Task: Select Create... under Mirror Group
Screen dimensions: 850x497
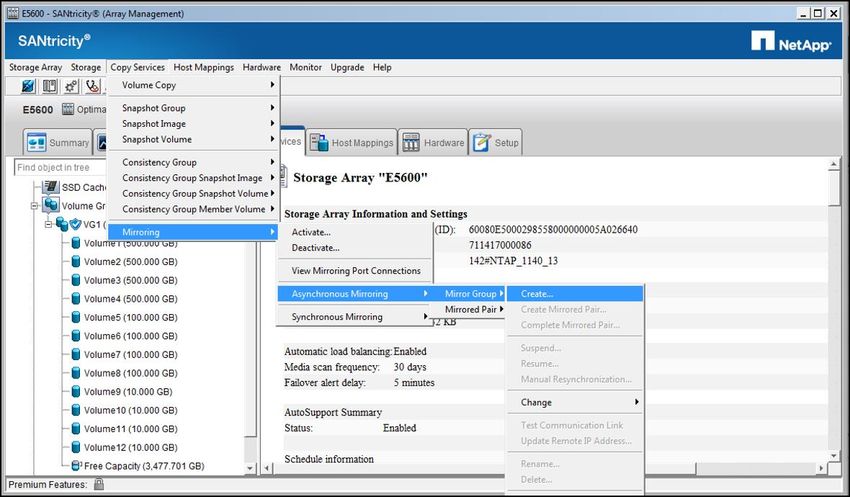Action: (x=575, y=294)
